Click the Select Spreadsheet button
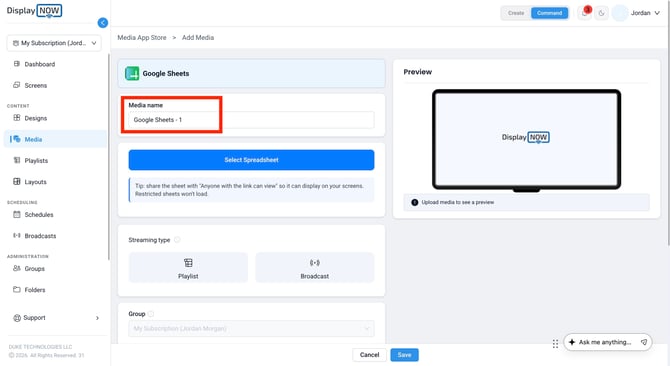670x366 pixels. (x=251, y=160)
